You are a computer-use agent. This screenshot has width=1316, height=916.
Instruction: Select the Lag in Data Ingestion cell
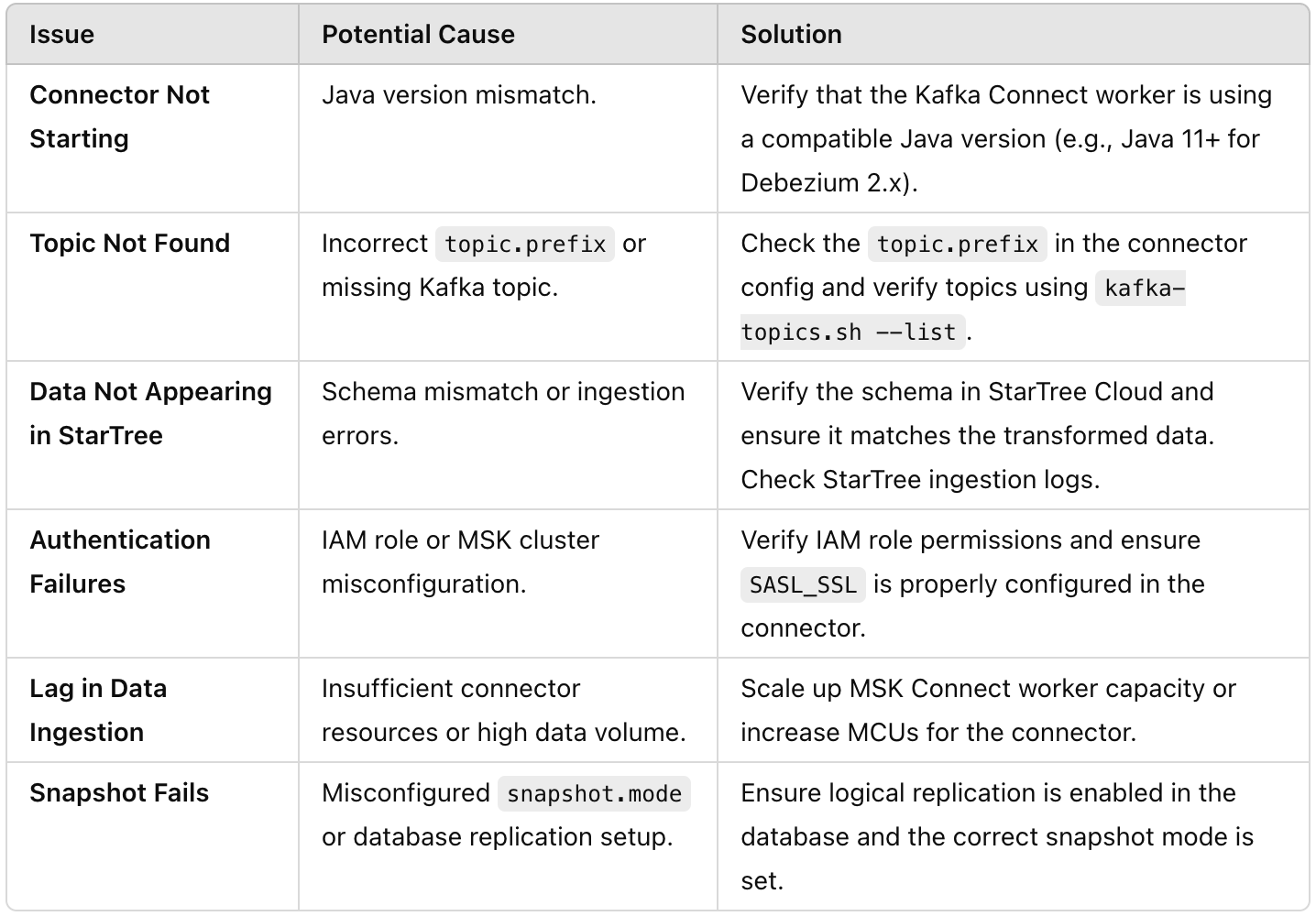coord(97,710)
